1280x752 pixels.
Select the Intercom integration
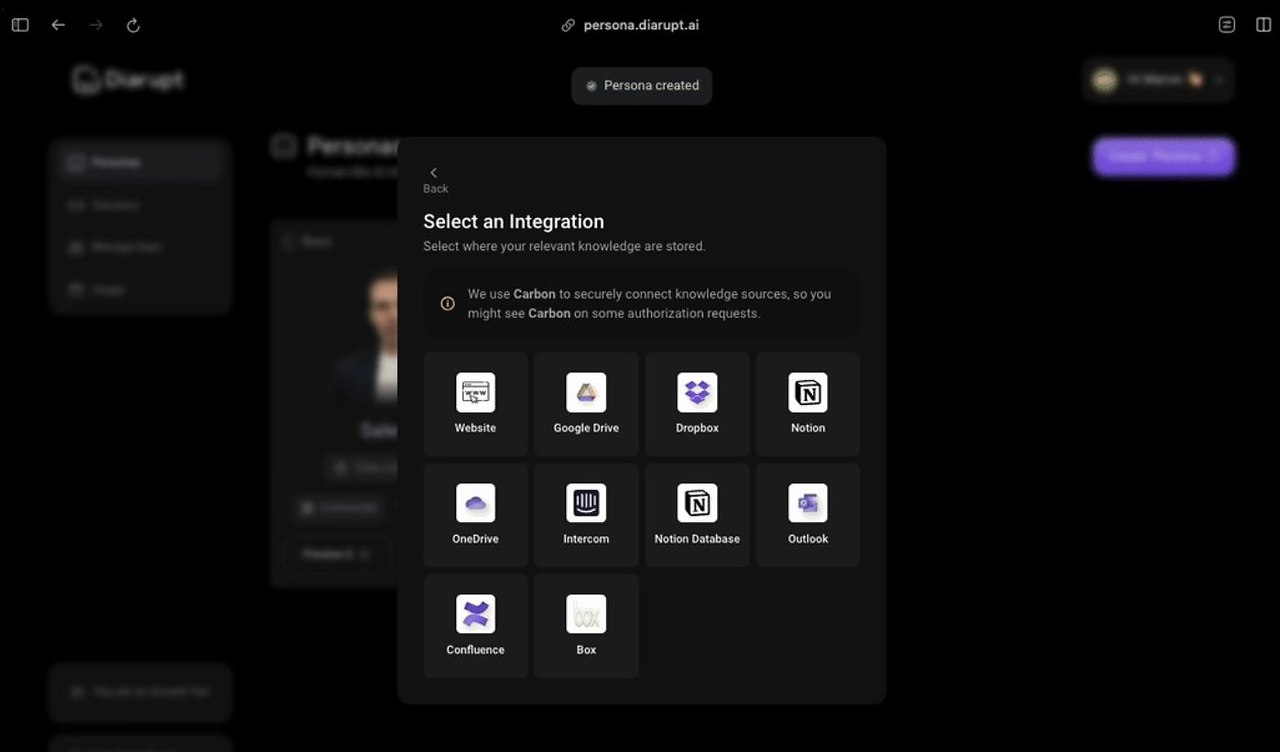pos(586,515)
